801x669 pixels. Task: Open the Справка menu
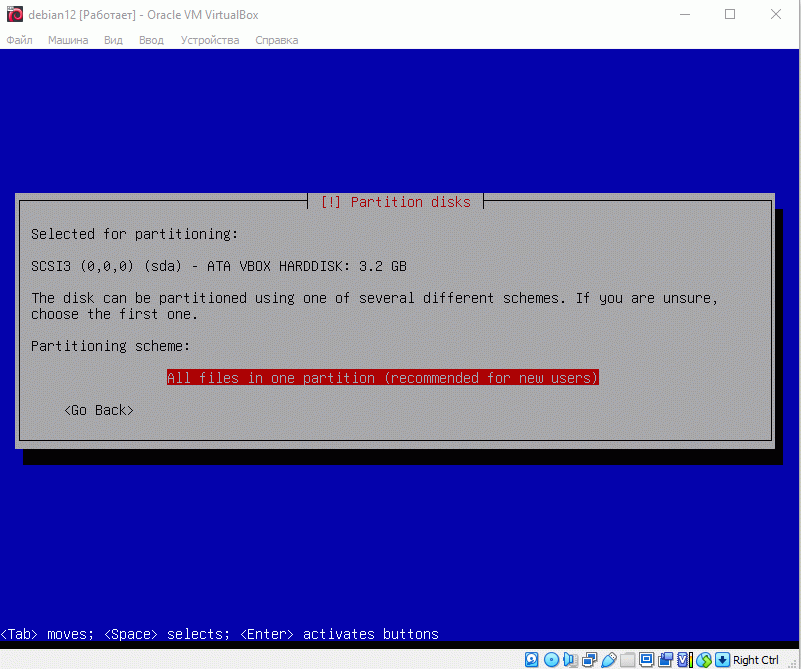[x=277, y=40]
